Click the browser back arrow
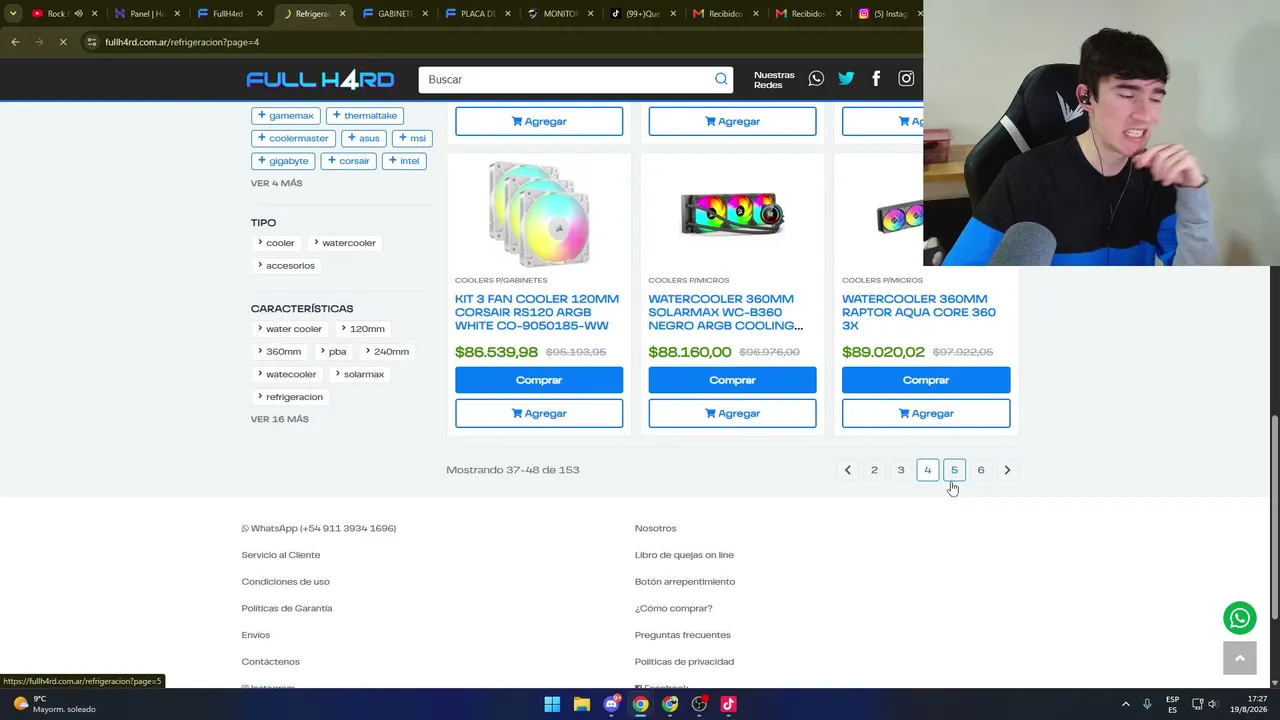The height and width of the screenshot is (720, 1280). (x=15, y=42)
